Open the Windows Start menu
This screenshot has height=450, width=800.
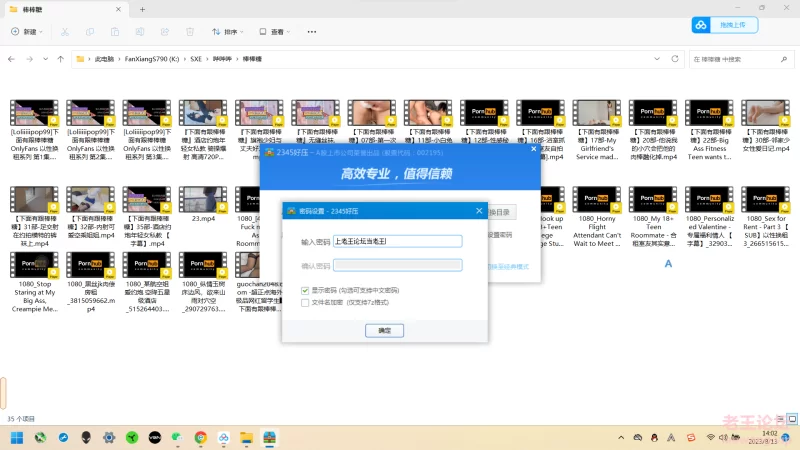[x=17, y=437]
